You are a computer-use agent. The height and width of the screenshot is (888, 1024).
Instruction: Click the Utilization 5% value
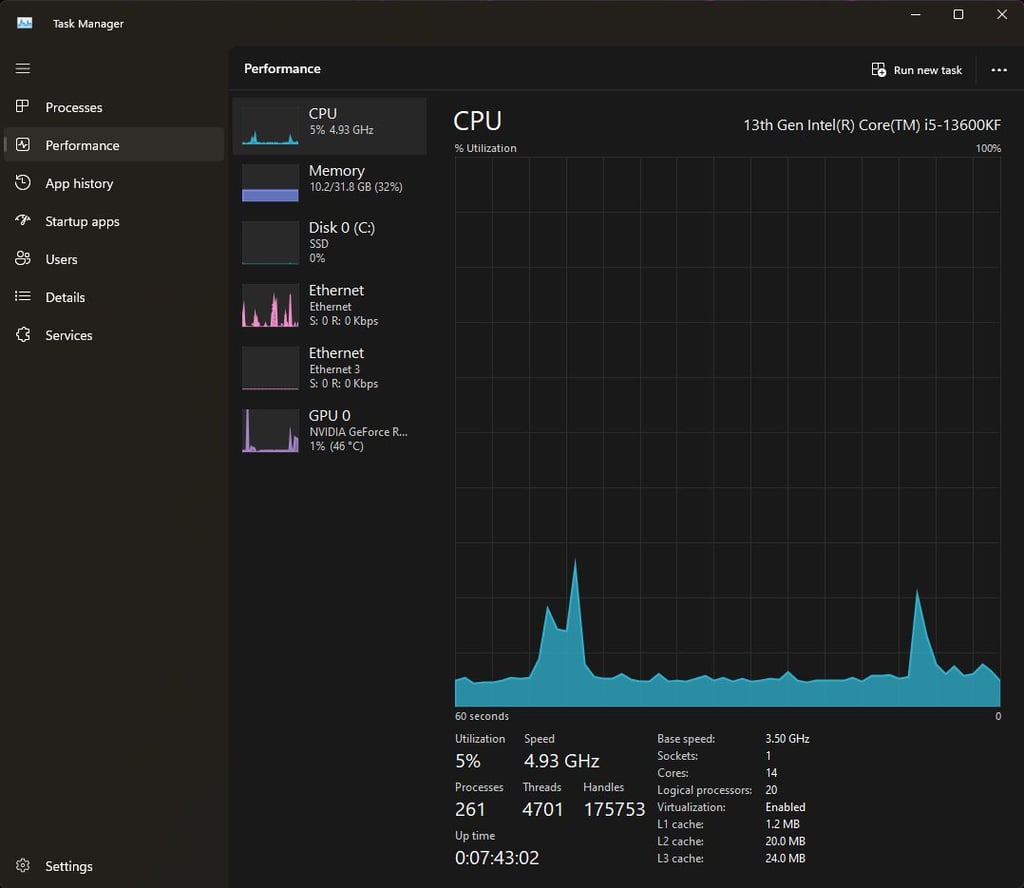468,761
